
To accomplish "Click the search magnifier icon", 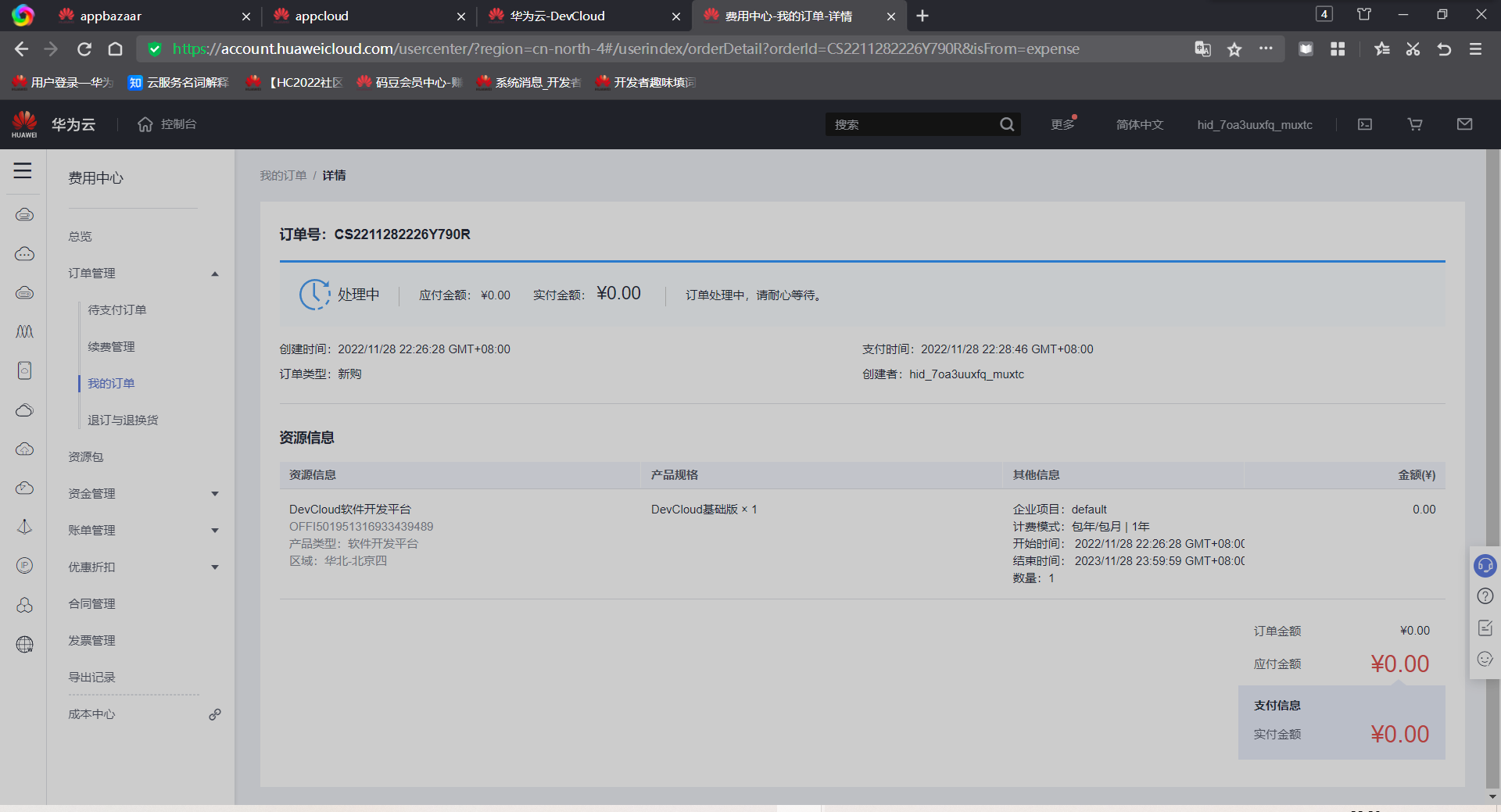I will pyautogui.click(x=1007, y=124).
